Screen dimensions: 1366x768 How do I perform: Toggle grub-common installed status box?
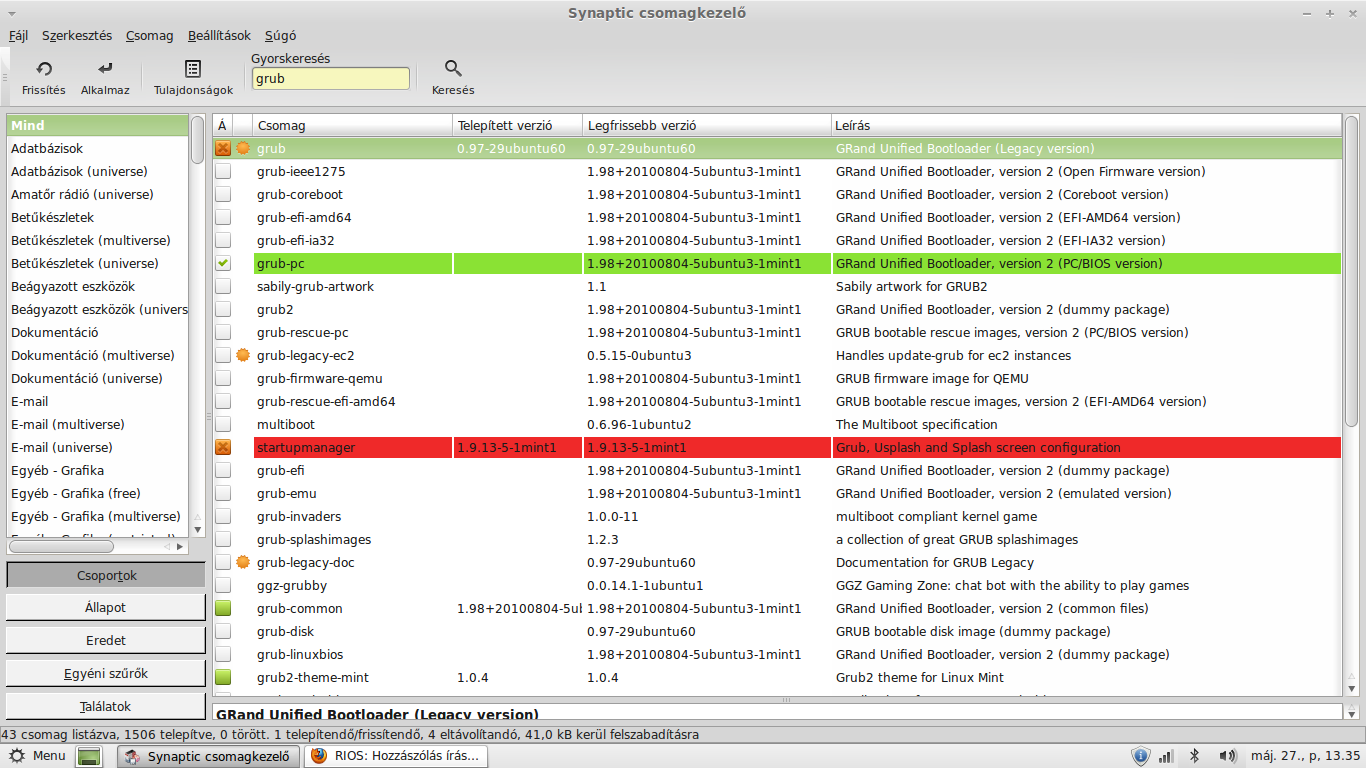(223, 608)
